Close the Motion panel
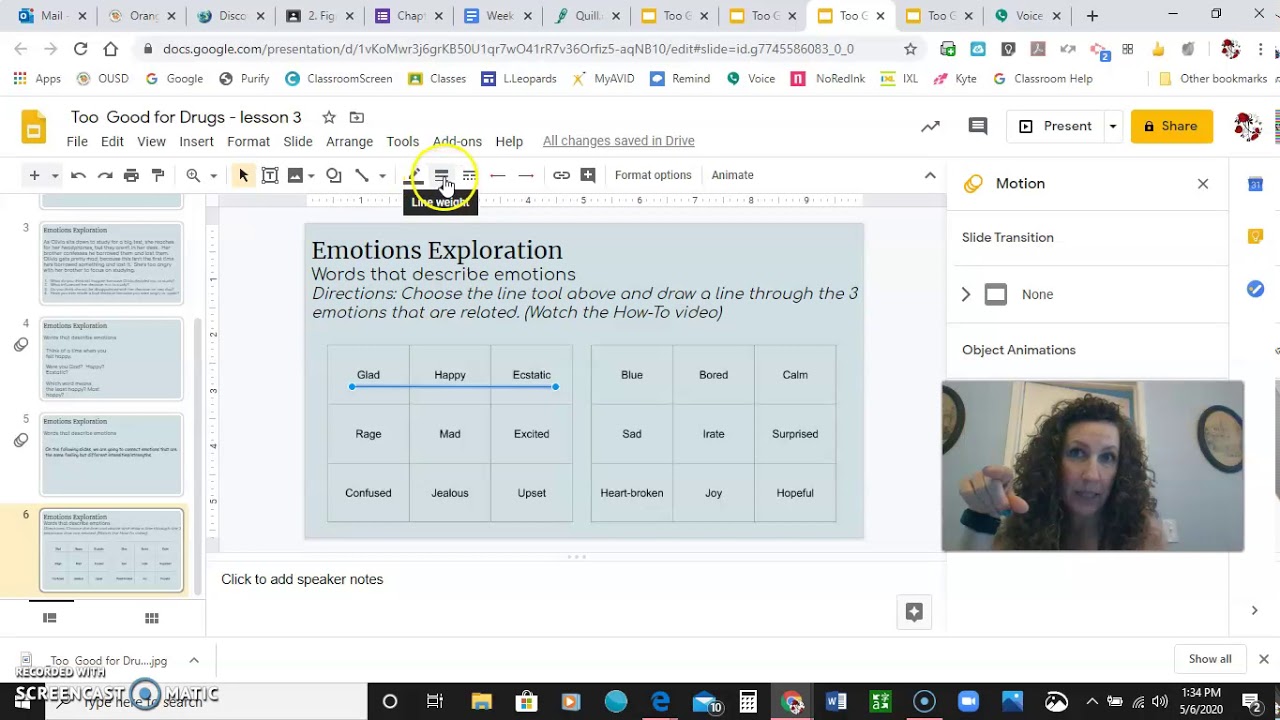This screenshot has width=1280, height=720. tap(1203, 184)
